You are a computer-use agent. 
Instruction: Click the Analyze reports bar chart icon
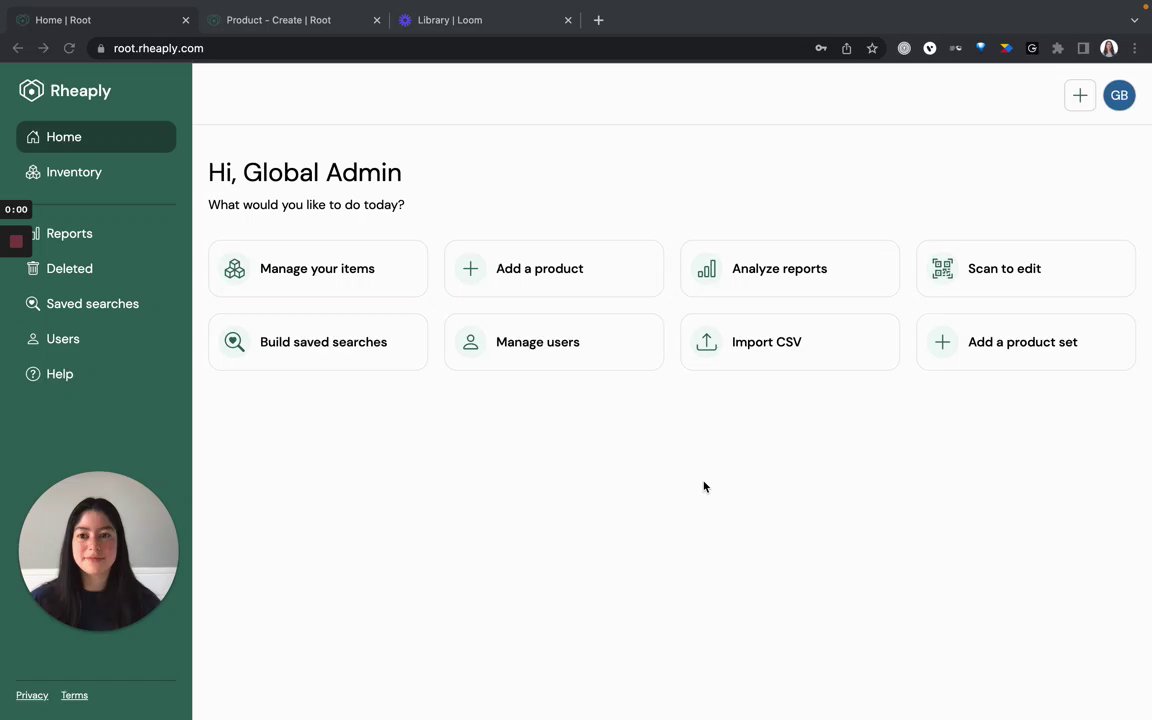(706, 268)
